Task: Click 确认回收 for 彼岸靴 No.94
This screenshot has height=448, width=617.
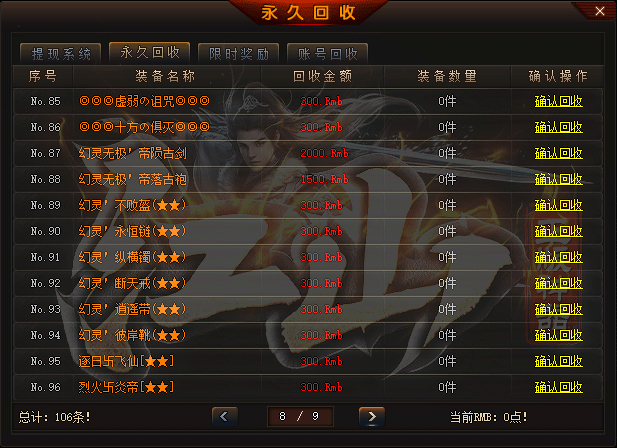Action: point(558,335)
